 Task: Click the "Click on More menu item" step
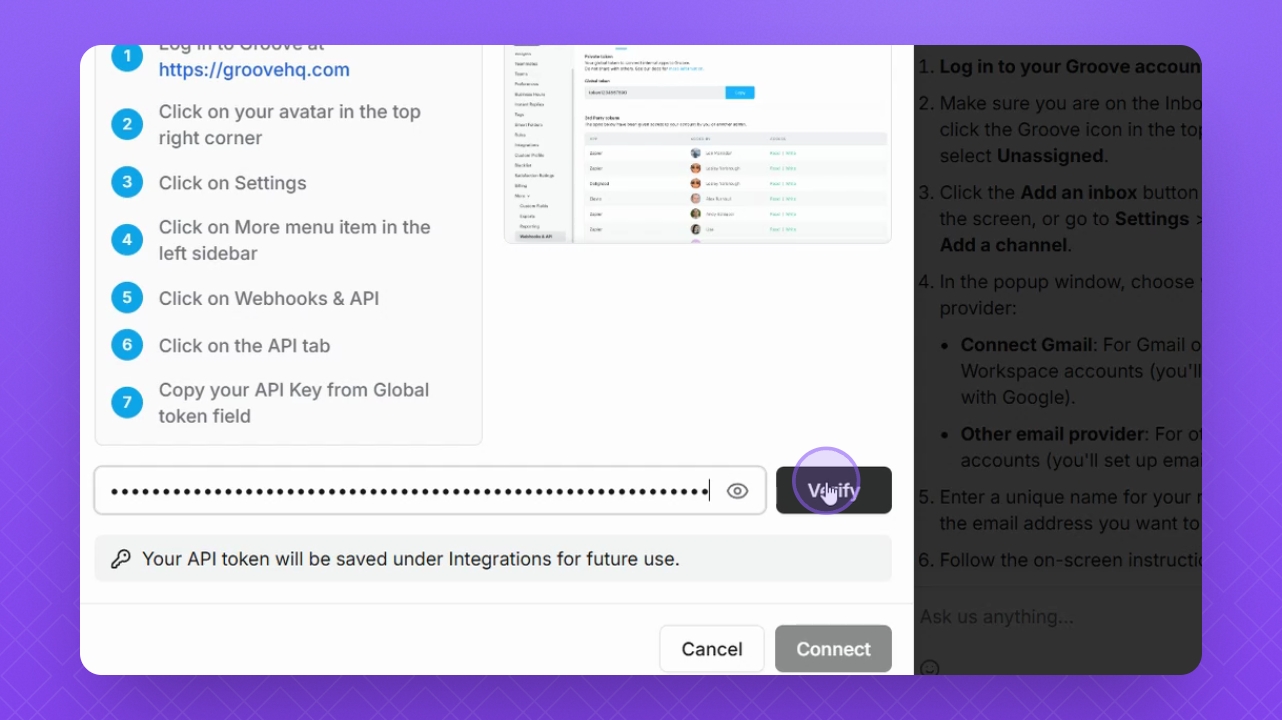(x=295, y=240)
